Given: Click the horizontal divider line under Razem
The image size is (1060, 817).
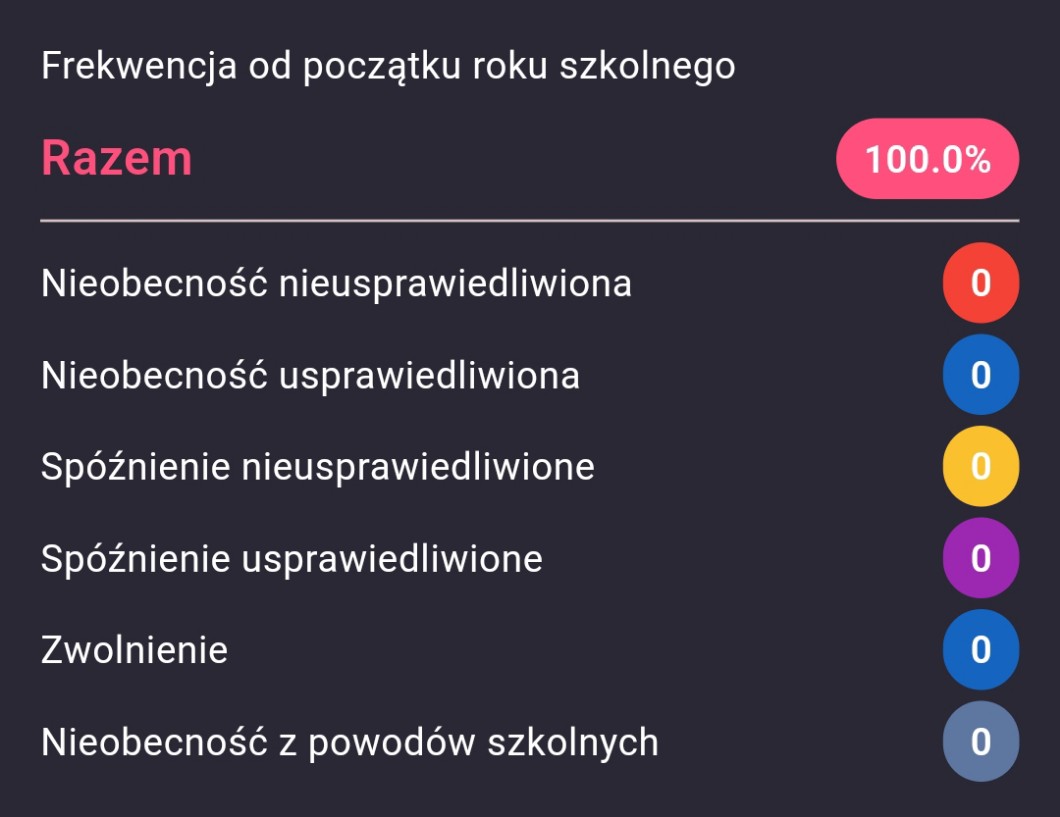Looking at the screenshot, I should click(x=529, y=219).
